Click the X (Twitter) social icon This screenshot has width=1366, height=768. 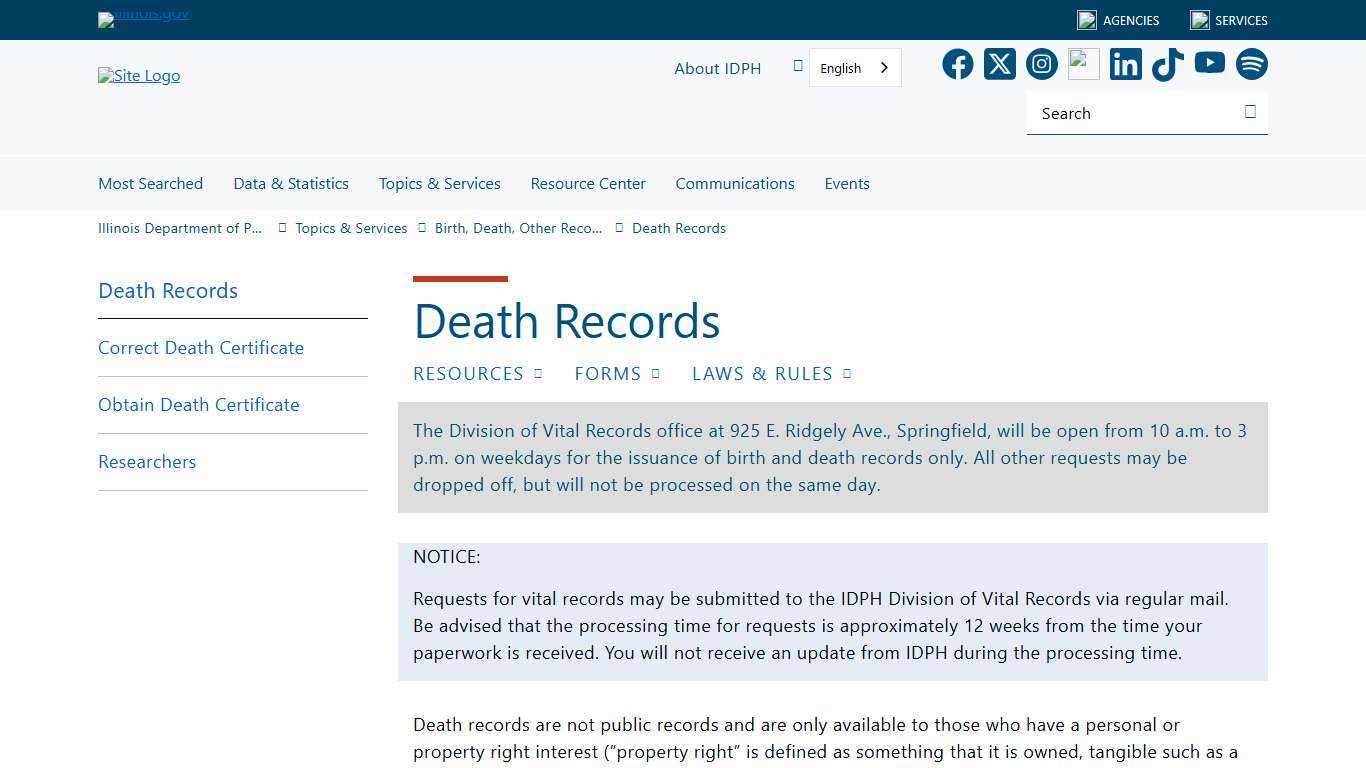999,64
